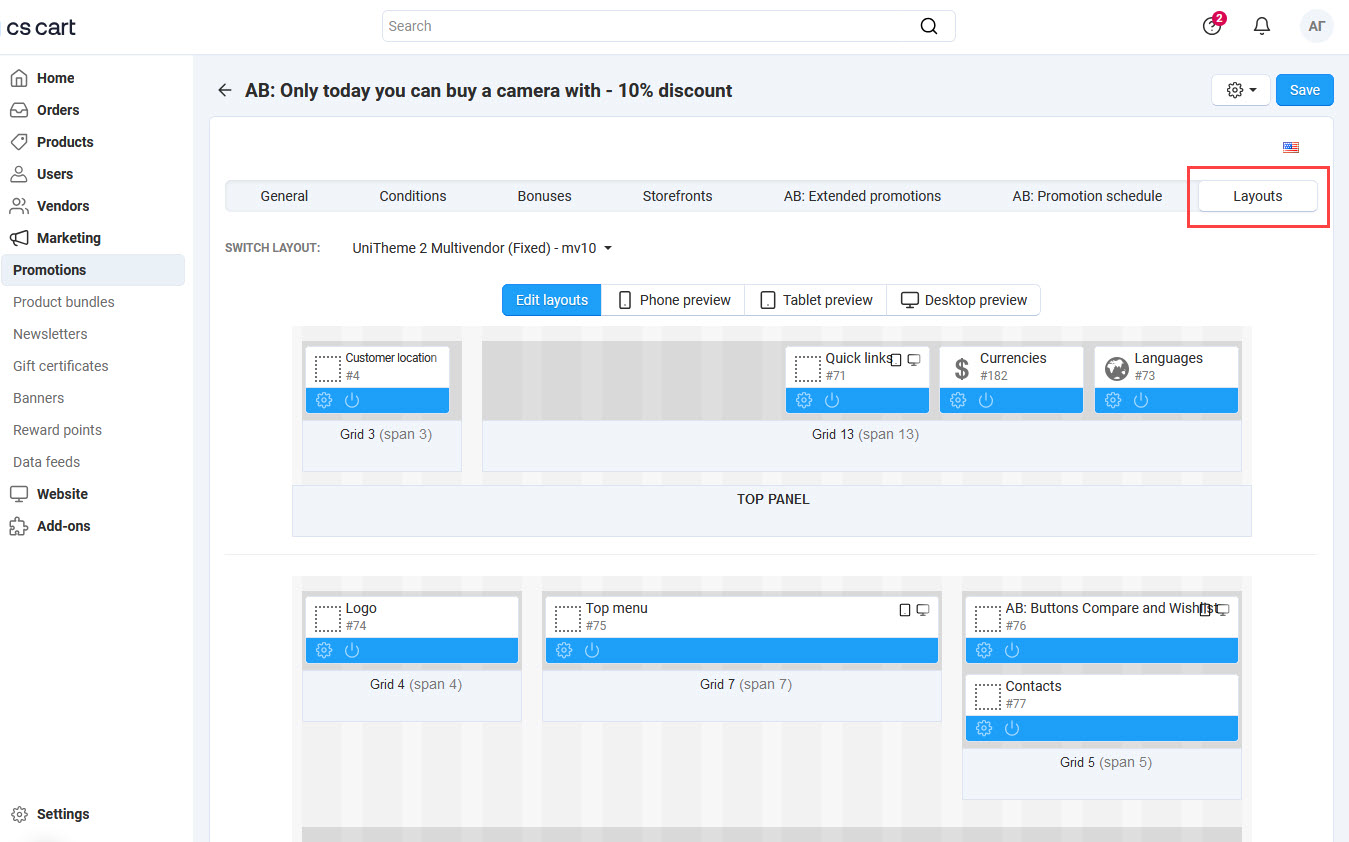Switch to Phone preview mode
The height and width of the screenshot is (842, 1349).
672,299
